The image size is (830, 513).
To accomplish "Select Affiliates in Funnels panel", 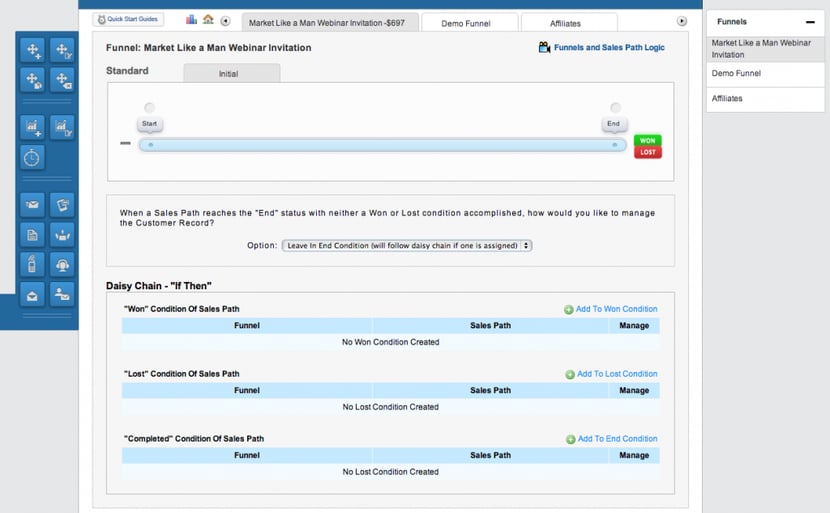I will tap(765, 99).
